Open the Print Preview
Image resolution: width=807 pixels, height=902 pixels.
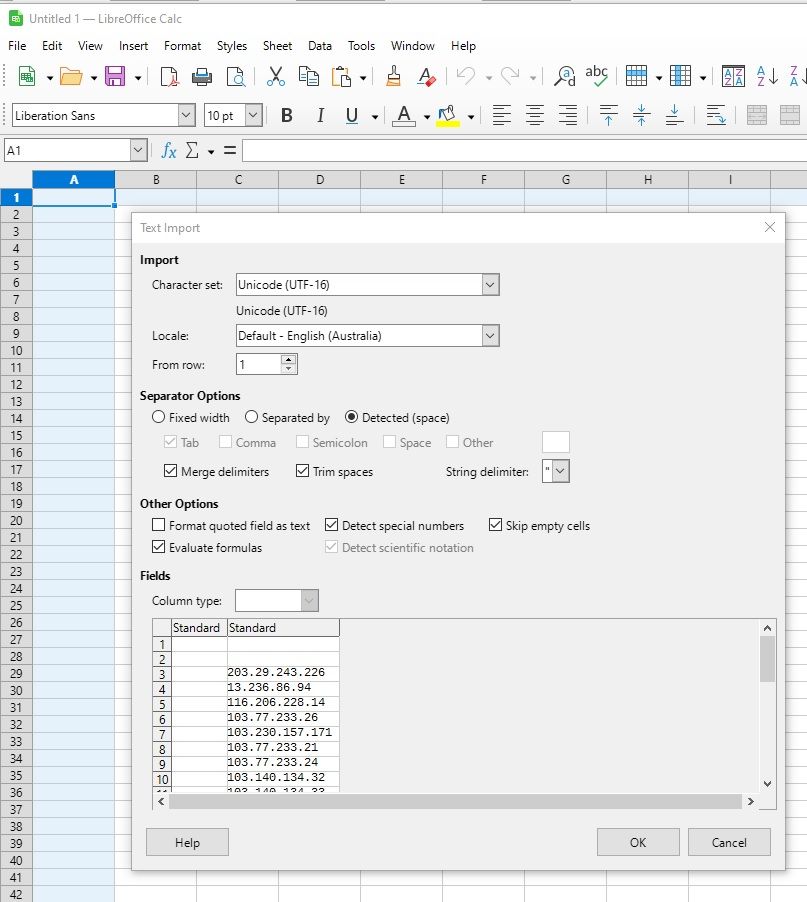238,77
